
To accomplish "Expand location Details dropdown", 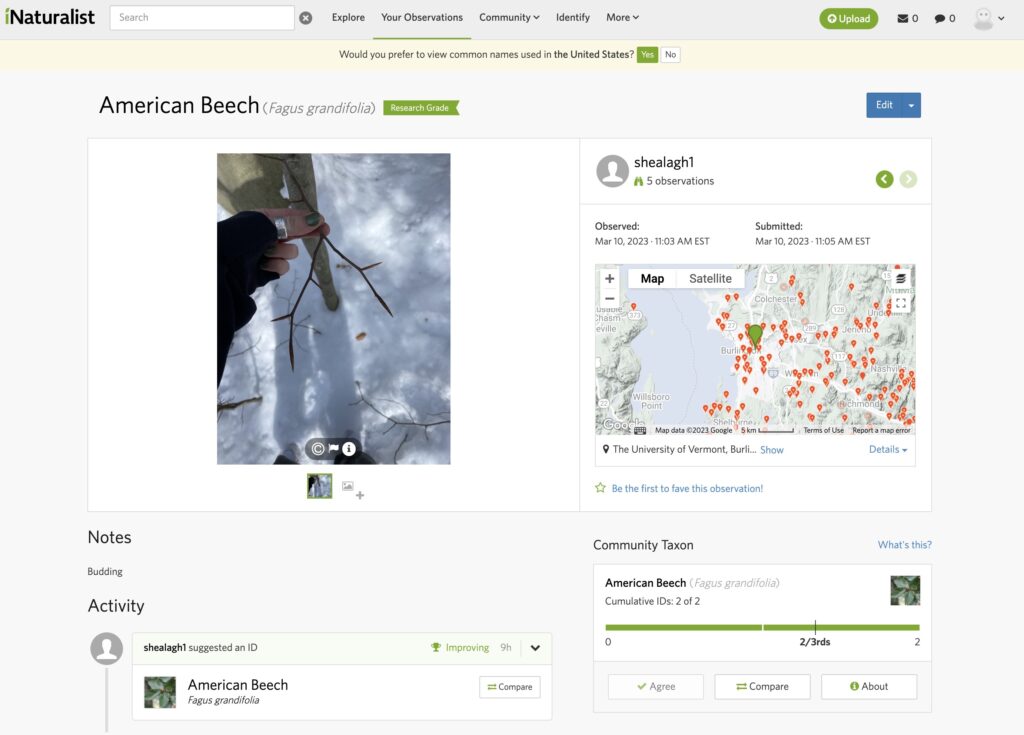I will pyautogui.click(x=888, y=450).
